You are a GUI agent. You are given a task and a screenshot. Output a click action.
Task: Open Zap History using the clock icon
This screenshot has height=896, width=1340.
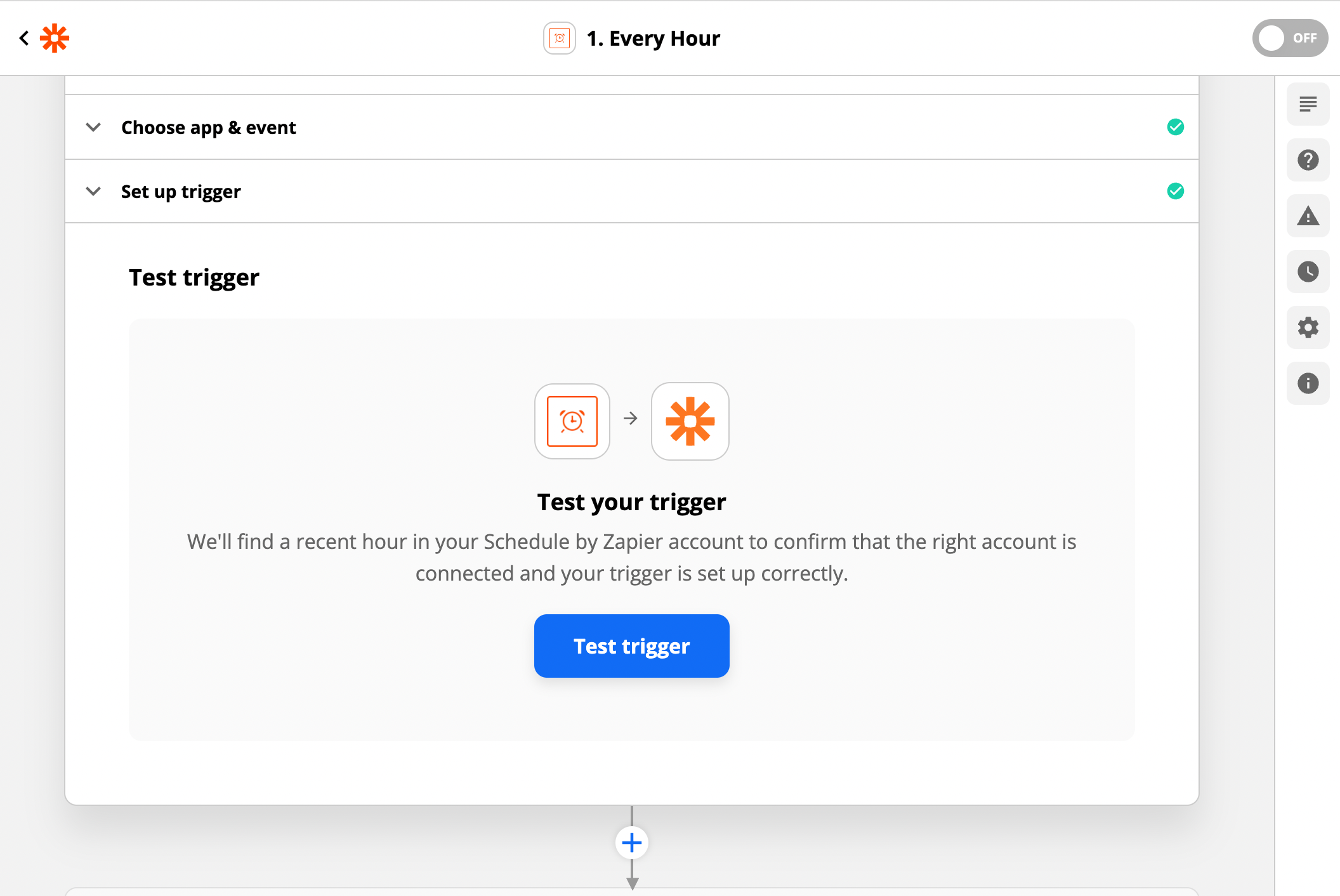1308,272
